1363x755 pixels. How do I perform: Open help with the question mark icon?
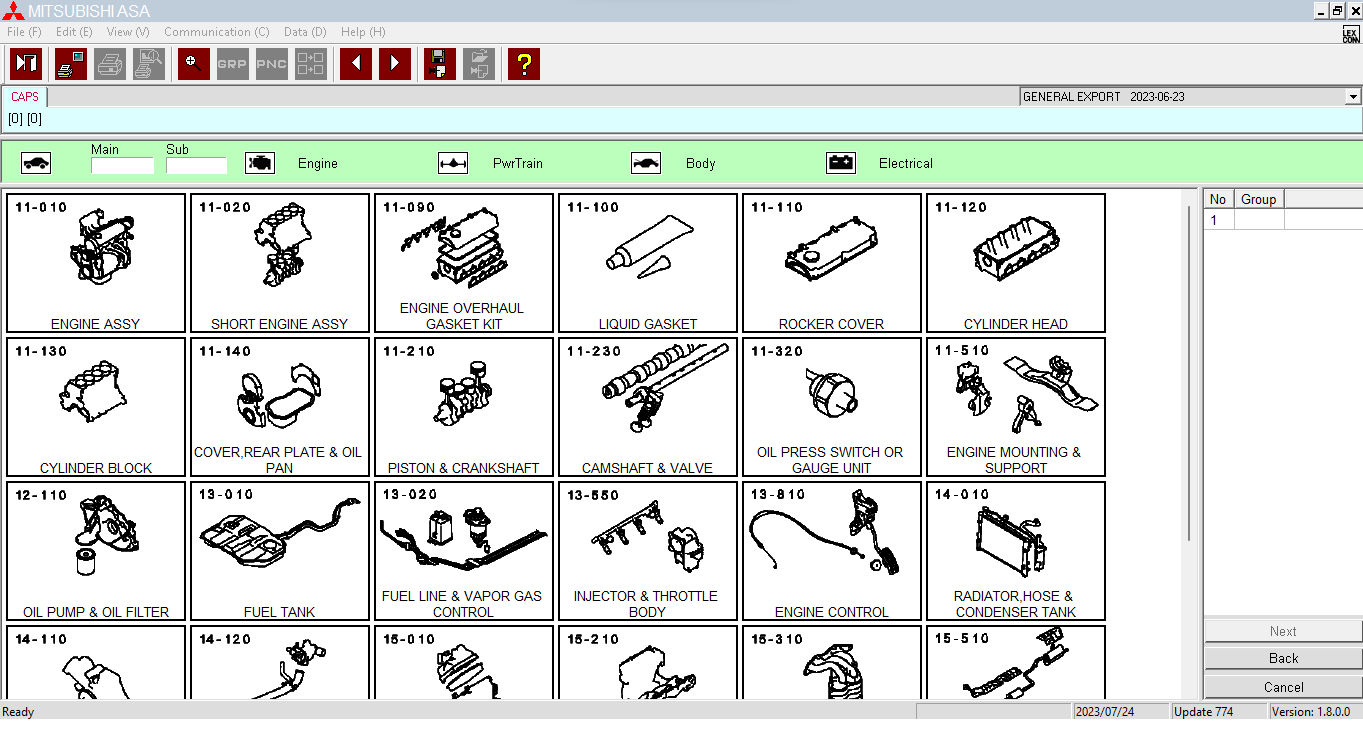pos(523,64)
